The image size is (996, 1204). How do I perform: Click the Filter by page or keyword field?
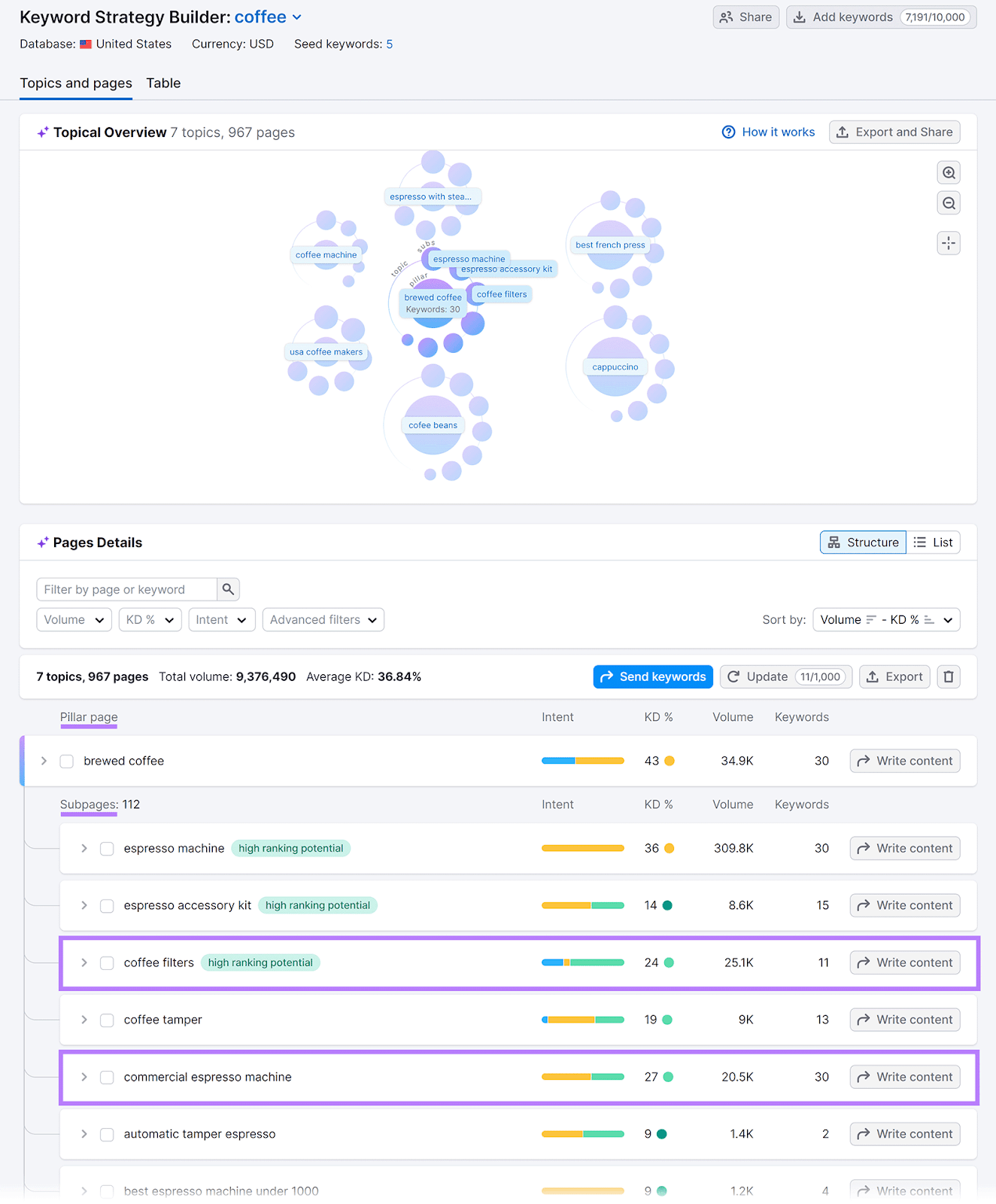(126, 589)
